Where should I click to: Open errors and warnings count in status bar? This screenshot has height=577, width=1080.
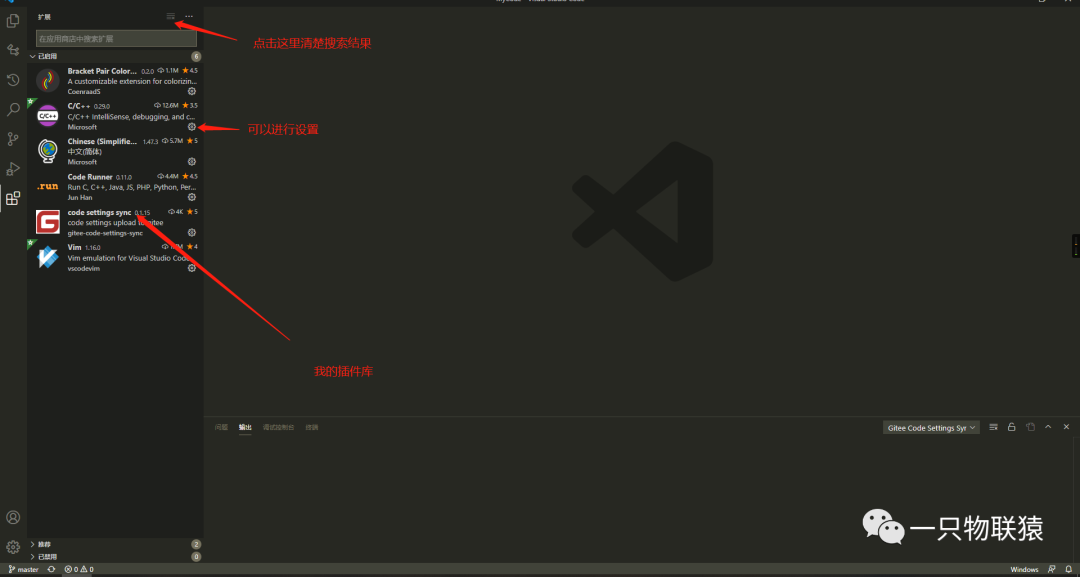point(79,569)
